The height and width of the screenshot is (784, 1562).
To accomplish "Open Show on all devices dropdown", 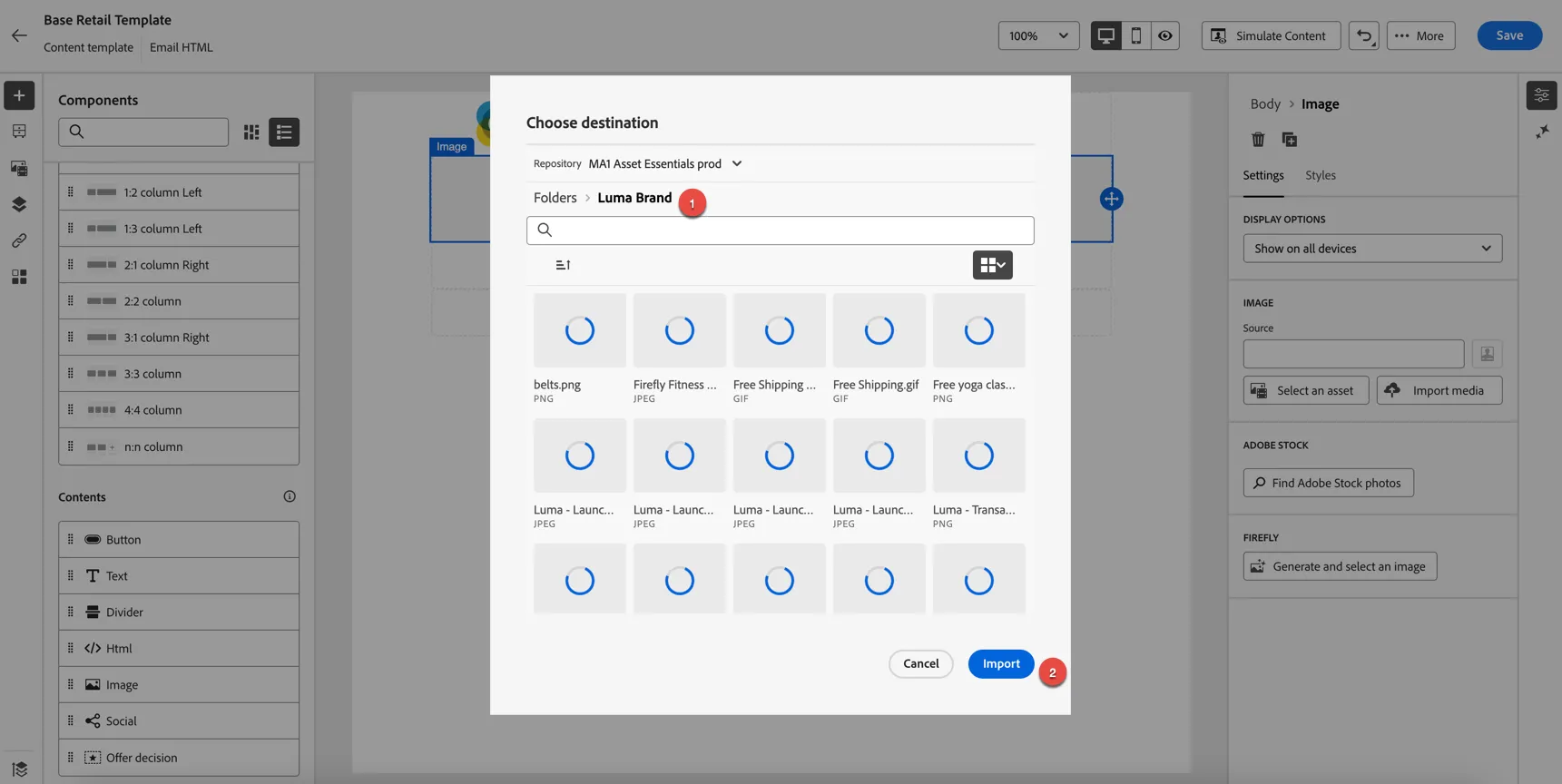I will point(1372,249).
